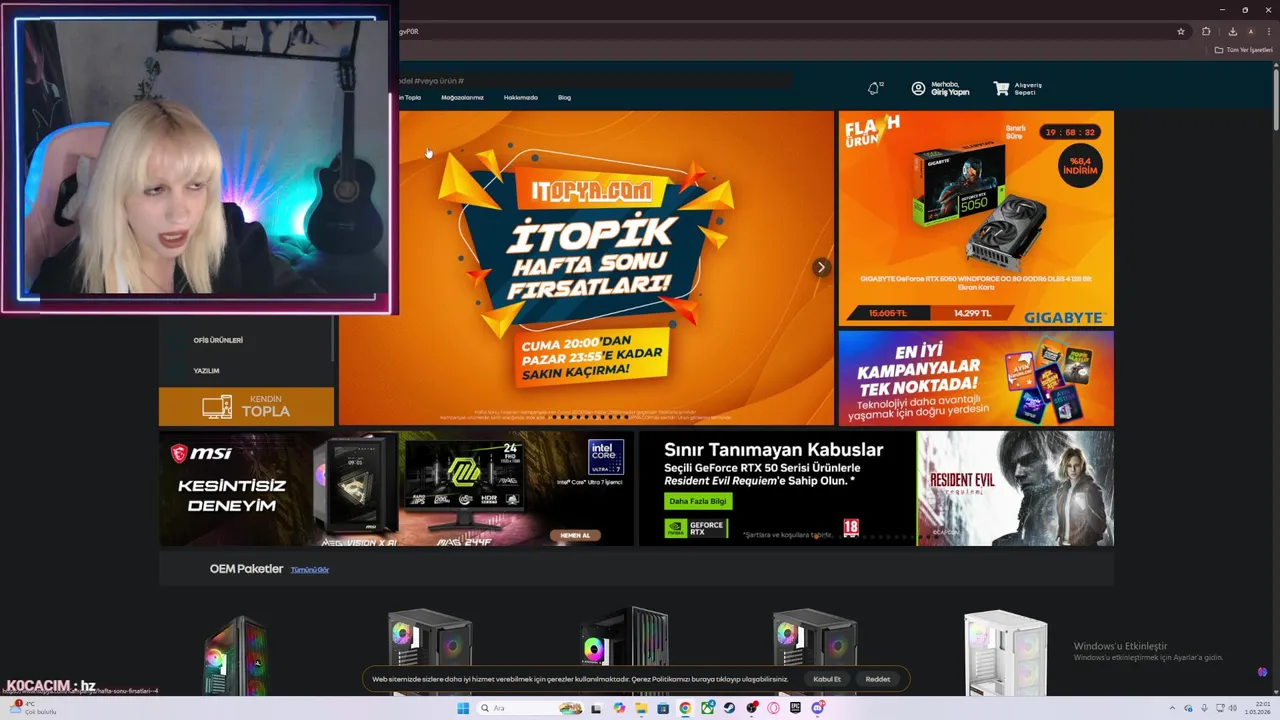Open the Resident Evil Requiem image

[x=1015, y=488]
